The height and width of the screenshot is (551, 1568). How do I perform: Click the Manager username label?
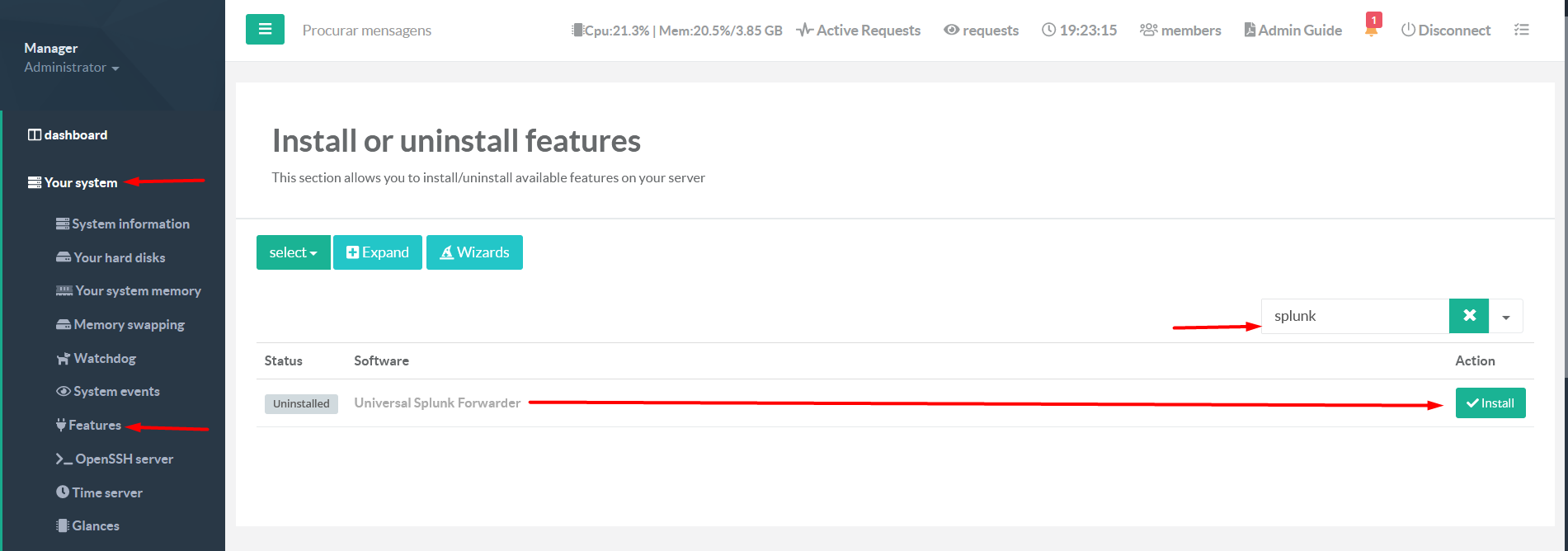coord(51,48)
